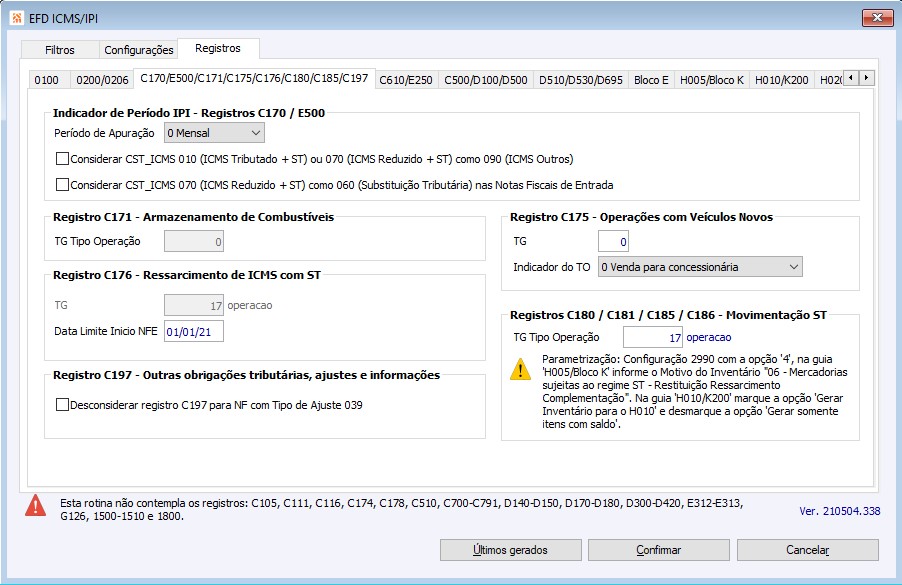Select the Registros tab

tap(218, 48)
